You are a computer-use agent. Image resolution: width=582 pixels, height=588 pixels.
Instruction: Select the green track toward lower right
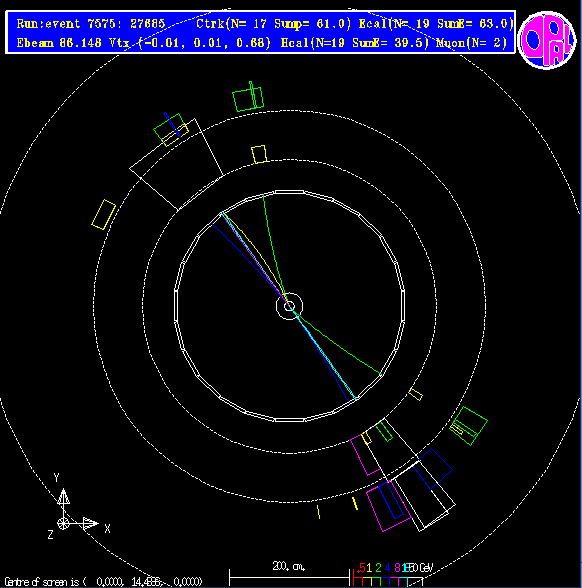tap(338, 345)
